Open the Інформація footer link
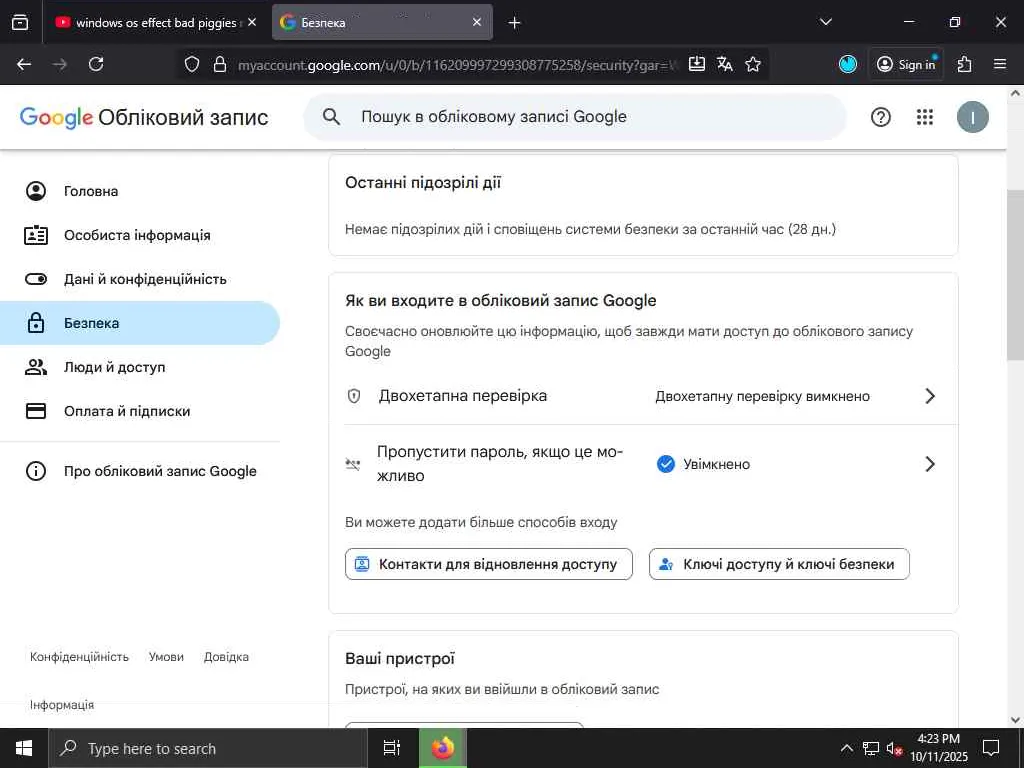Image resolution: width=1024 pixels, height=768 pixels. tap(62, 705)
